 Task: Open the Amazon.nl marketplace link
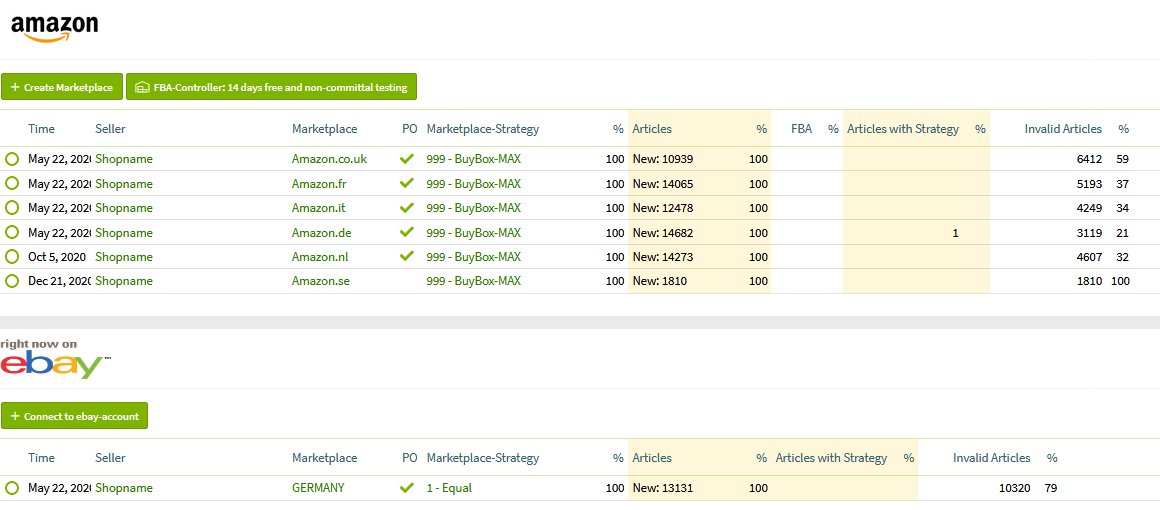tap(321, 257)
